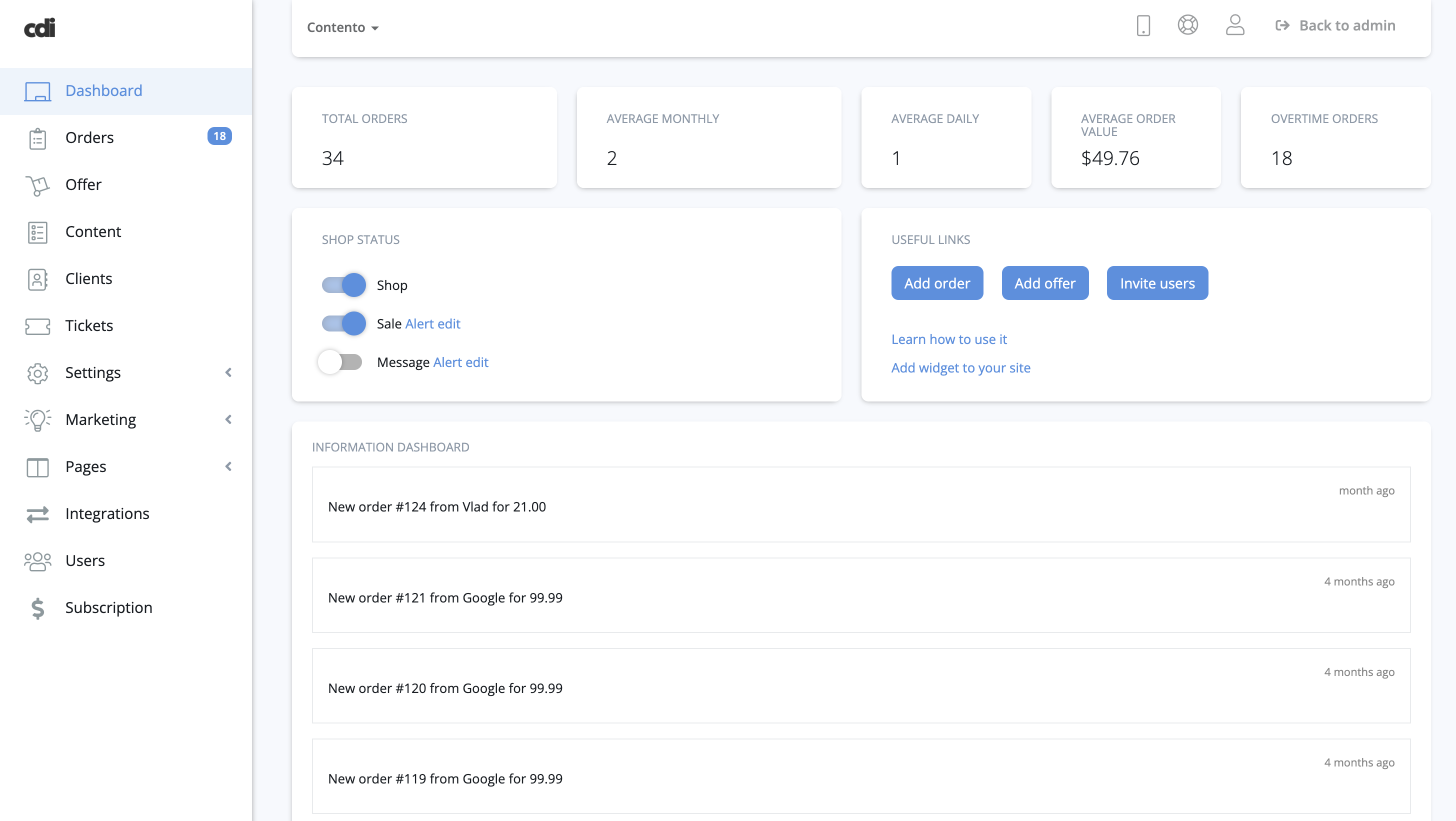Expand the Marketing submenu chevron
The width and height of the screenshot is (1456, 821).
(x=228, y=419)
